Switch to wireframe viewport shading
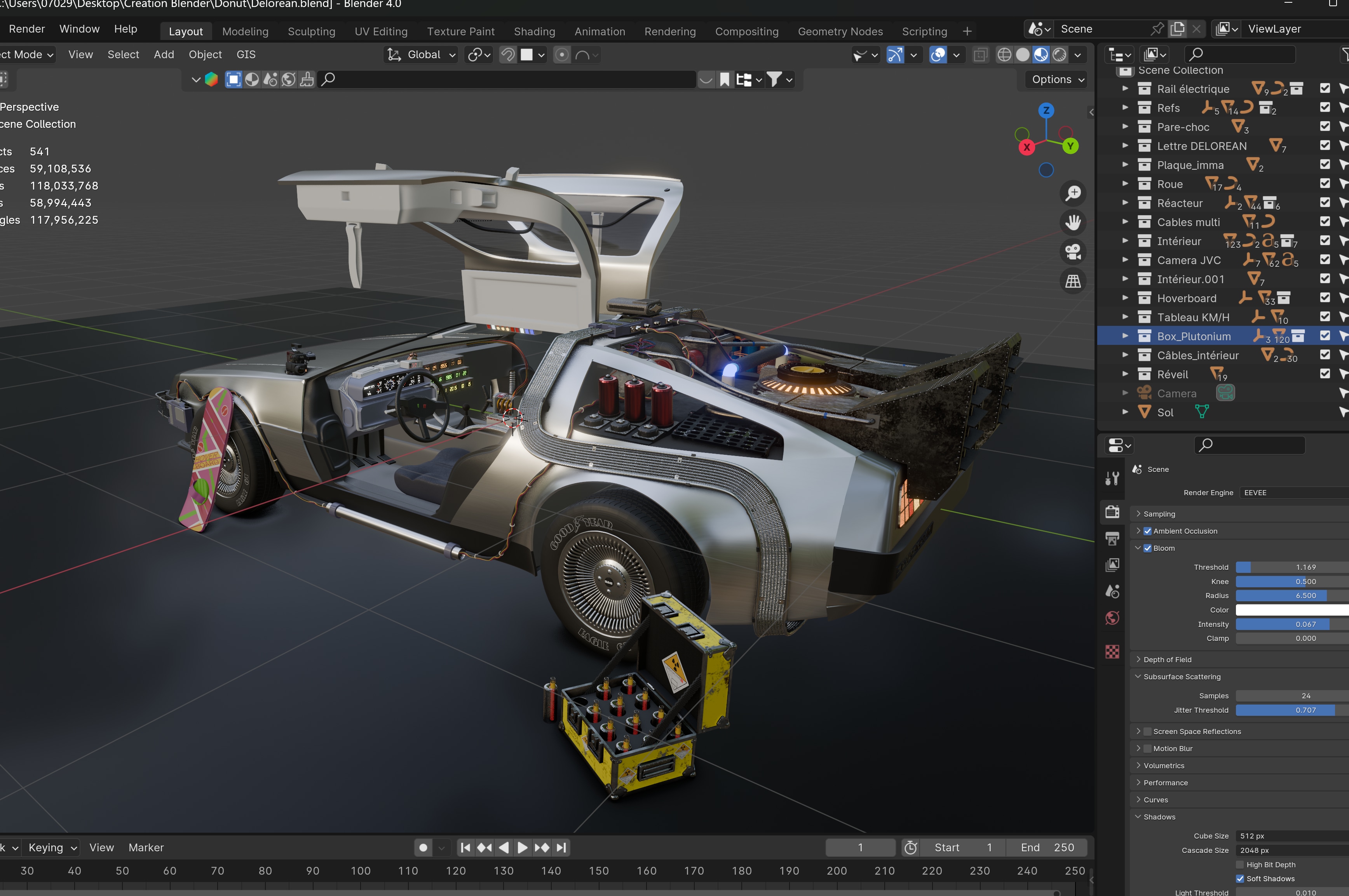 pyautogui.click(x=1004, y=55)
